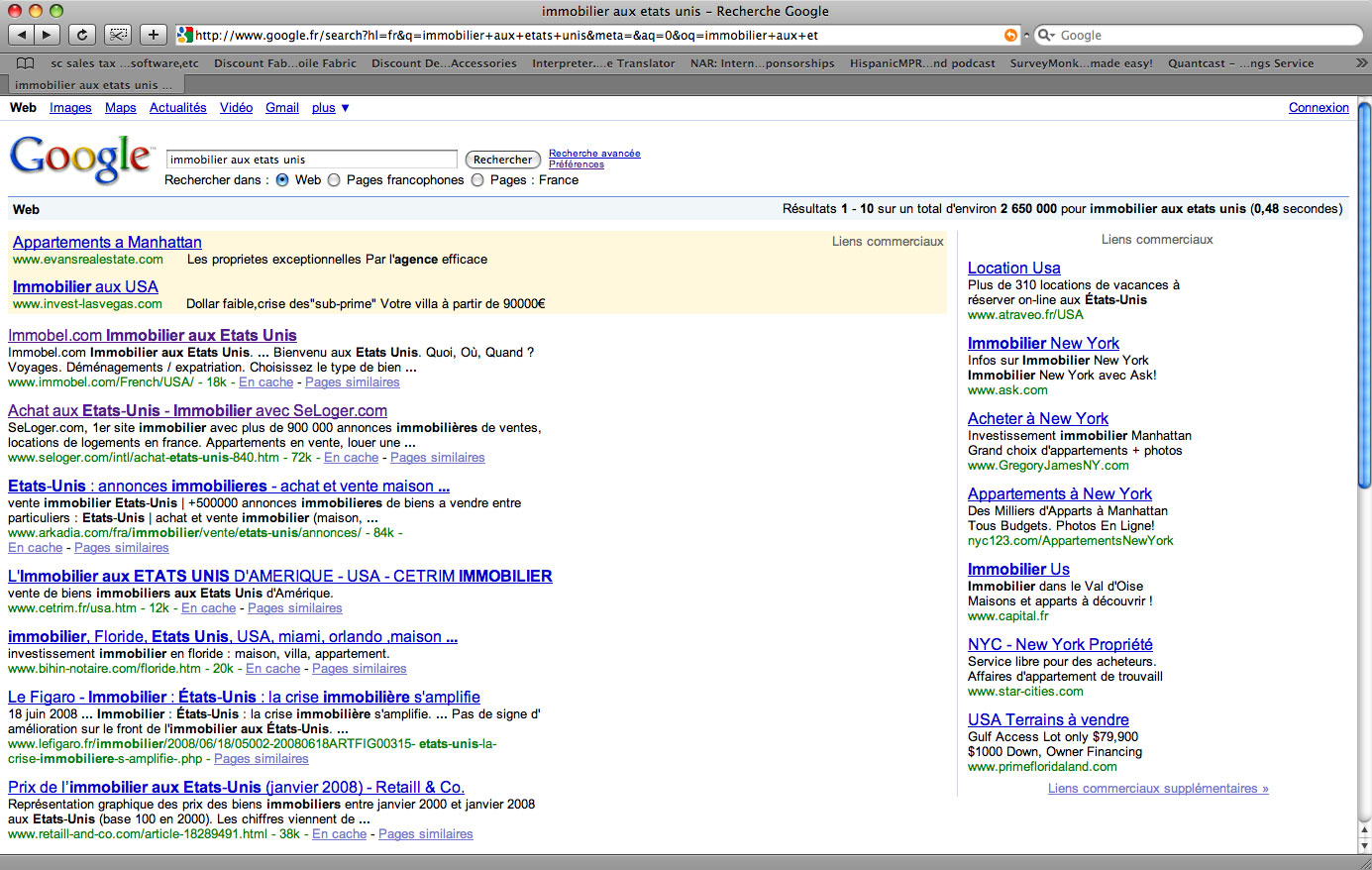Open the Quantcast bookmark
The height and width of the screenshot is (870, 1372).
click(1241, 63)
